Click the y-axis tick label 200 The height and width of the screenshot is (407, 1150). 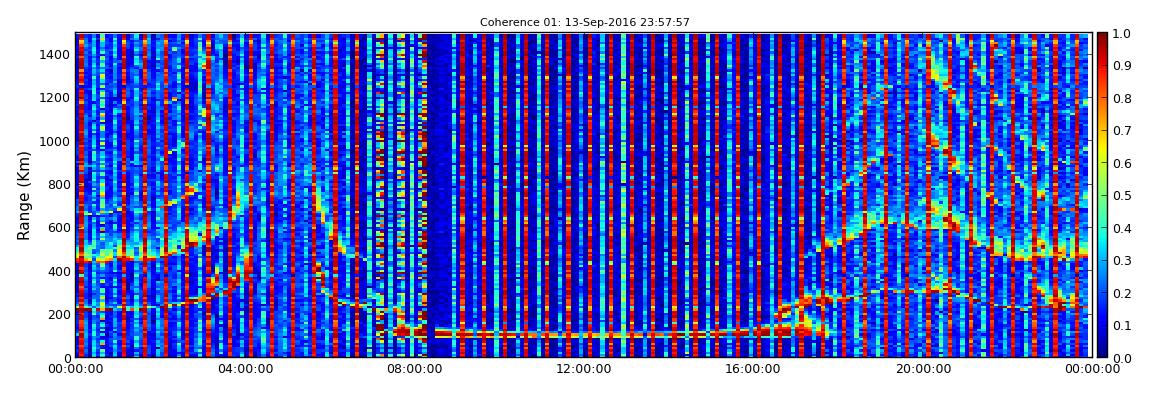[x=59, y=315]
